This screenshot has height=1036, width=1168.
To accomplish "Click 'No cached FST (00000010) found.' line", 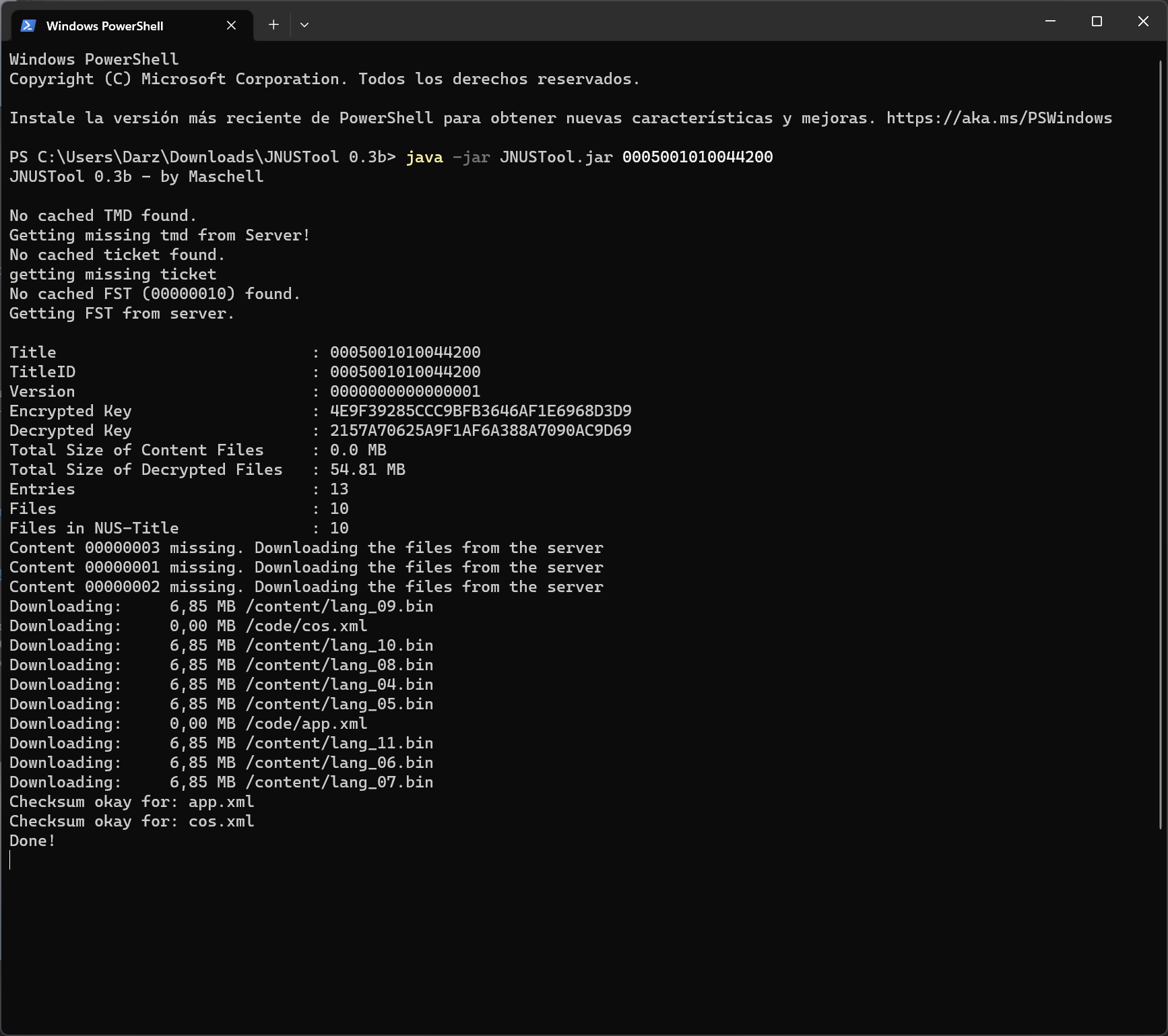I will point(155,294).
